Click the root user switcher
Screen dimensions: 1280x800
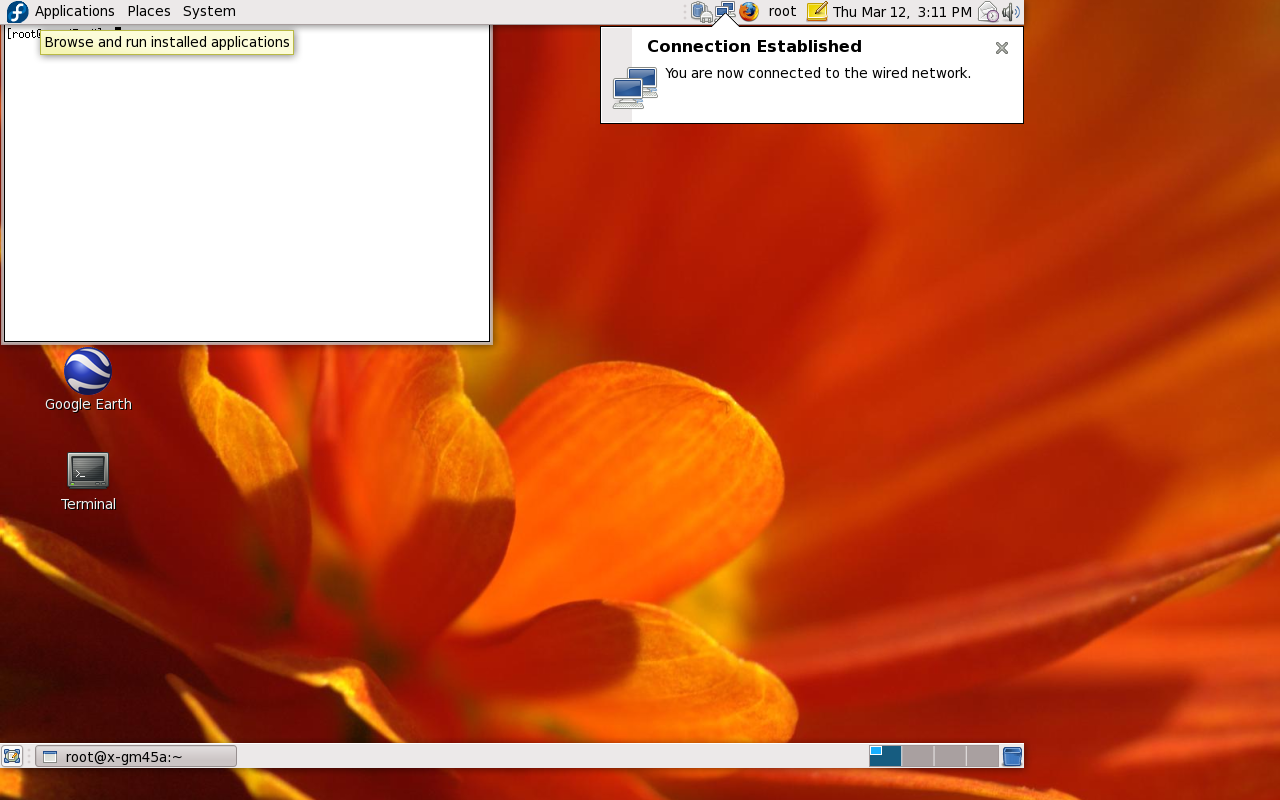782,11
